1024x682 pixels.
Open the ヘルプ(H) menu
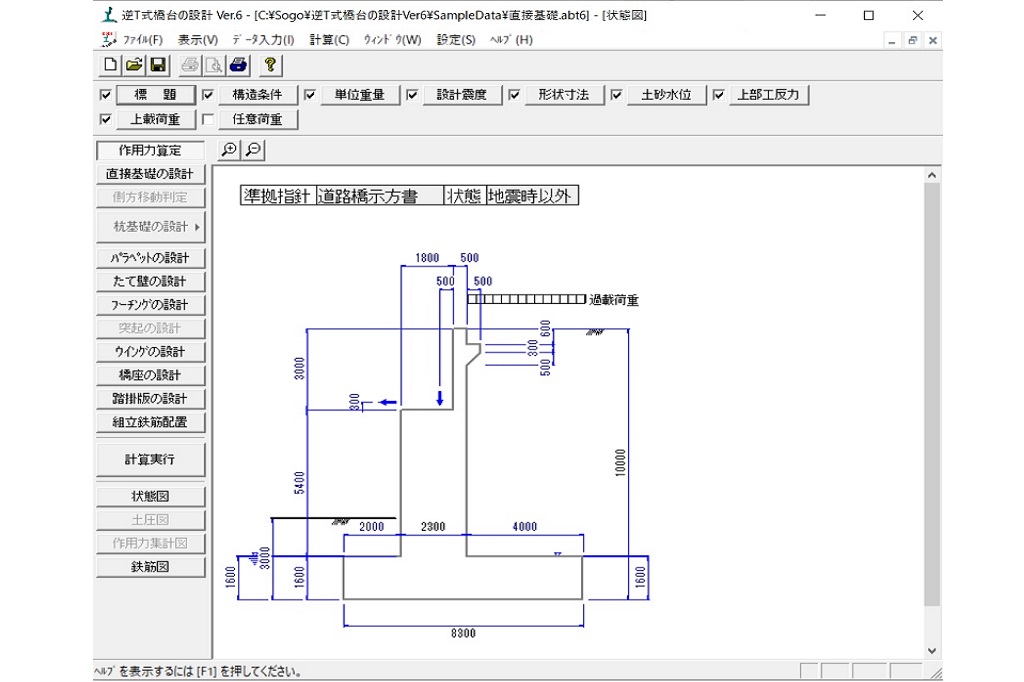pos(511,40)
